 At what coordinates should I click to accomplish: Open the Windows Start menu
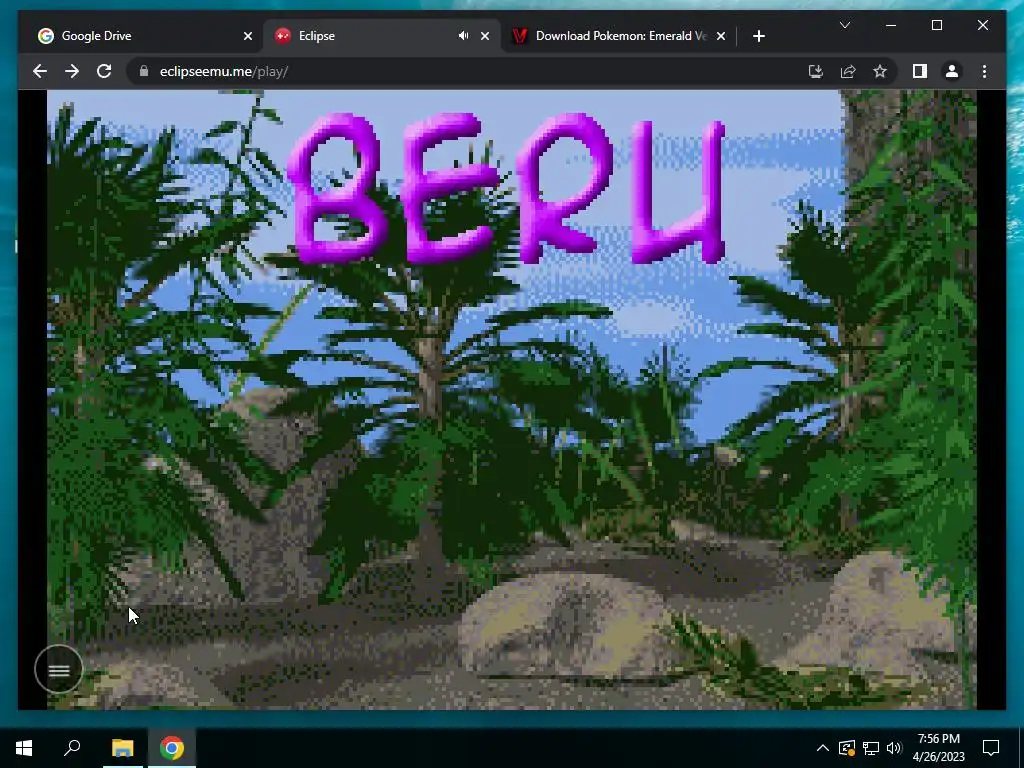coord(24,748)
